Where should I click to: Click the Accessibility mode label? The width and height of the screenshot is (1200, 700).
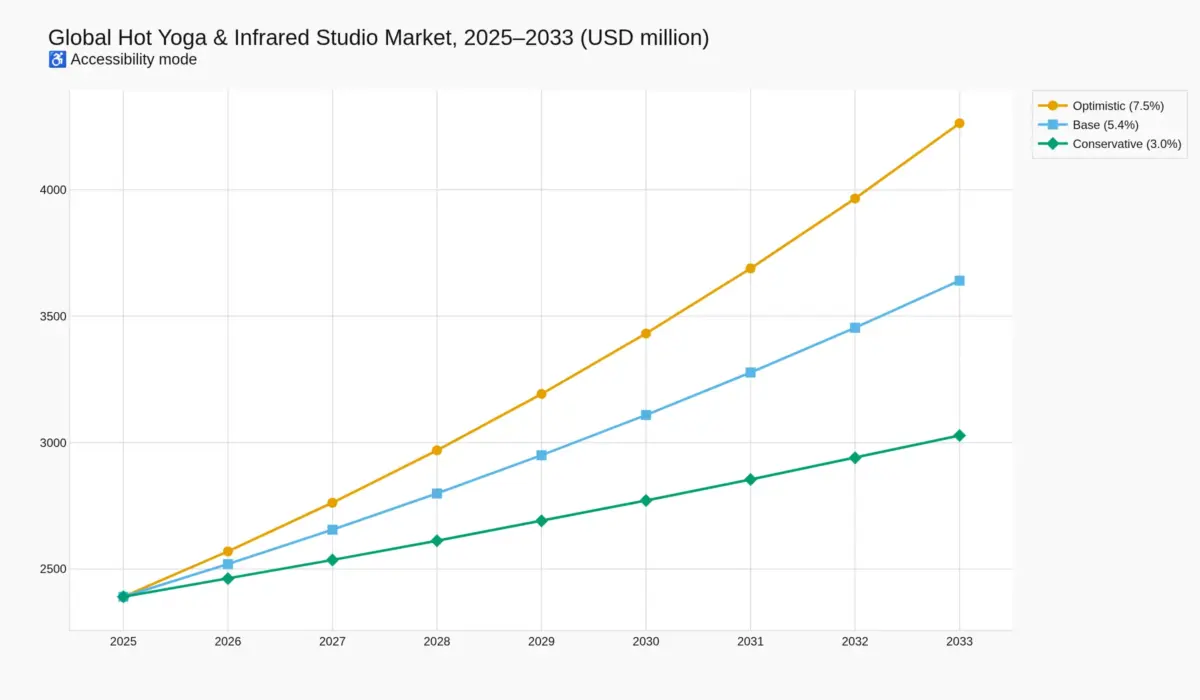pyautogui.click(x=134, y=59)
